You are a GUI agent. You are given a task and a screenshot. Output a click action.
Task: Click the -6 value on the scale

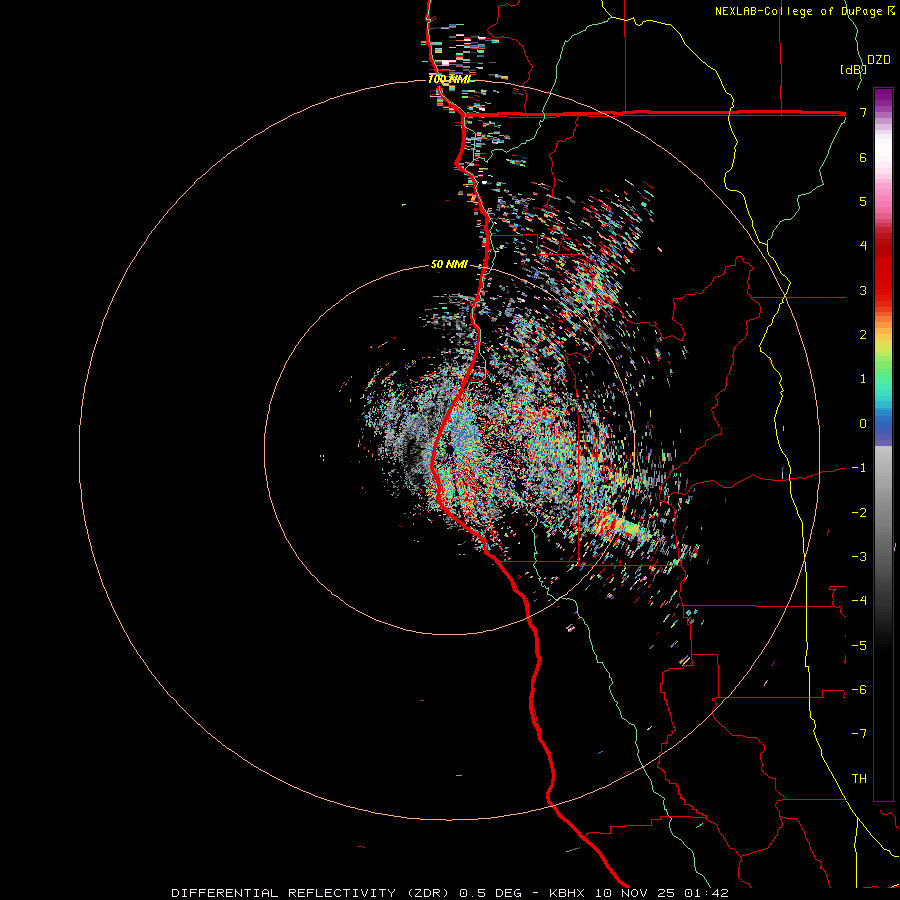[x=859, y=690]
